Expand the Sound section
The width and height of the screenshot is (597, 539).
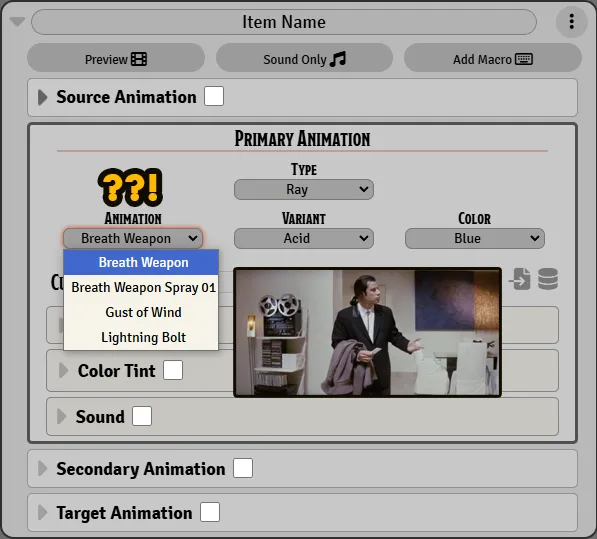(61, 416)
